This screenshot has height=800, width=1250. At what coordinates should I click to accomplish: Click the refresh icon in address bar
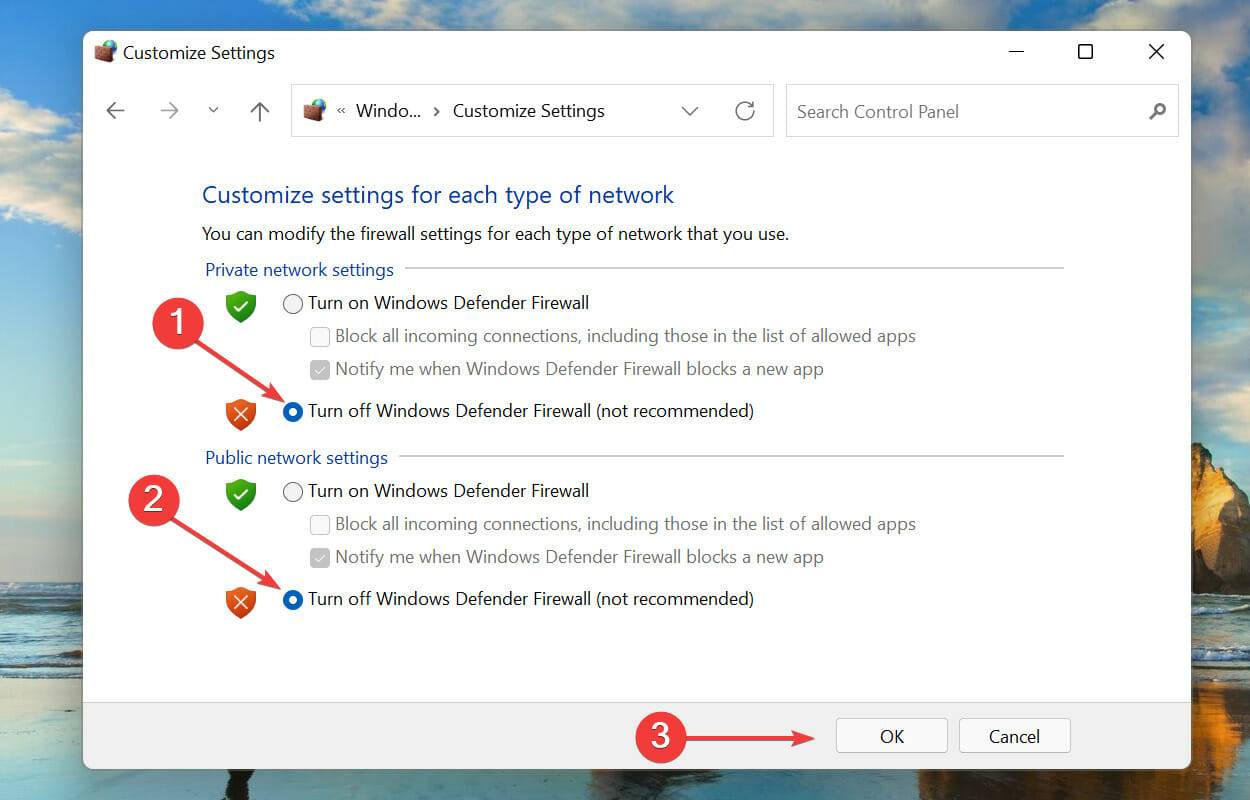tap(744, 111)
